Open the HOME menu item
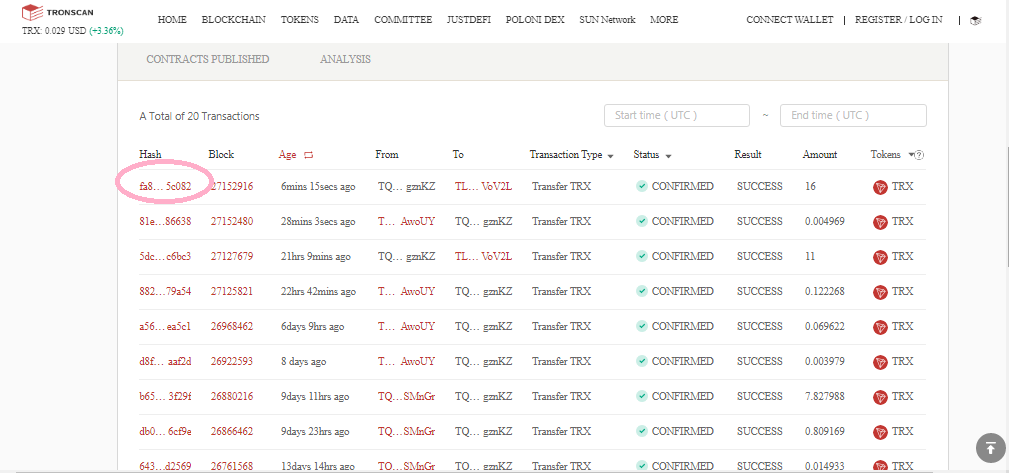 pos(172,20)
